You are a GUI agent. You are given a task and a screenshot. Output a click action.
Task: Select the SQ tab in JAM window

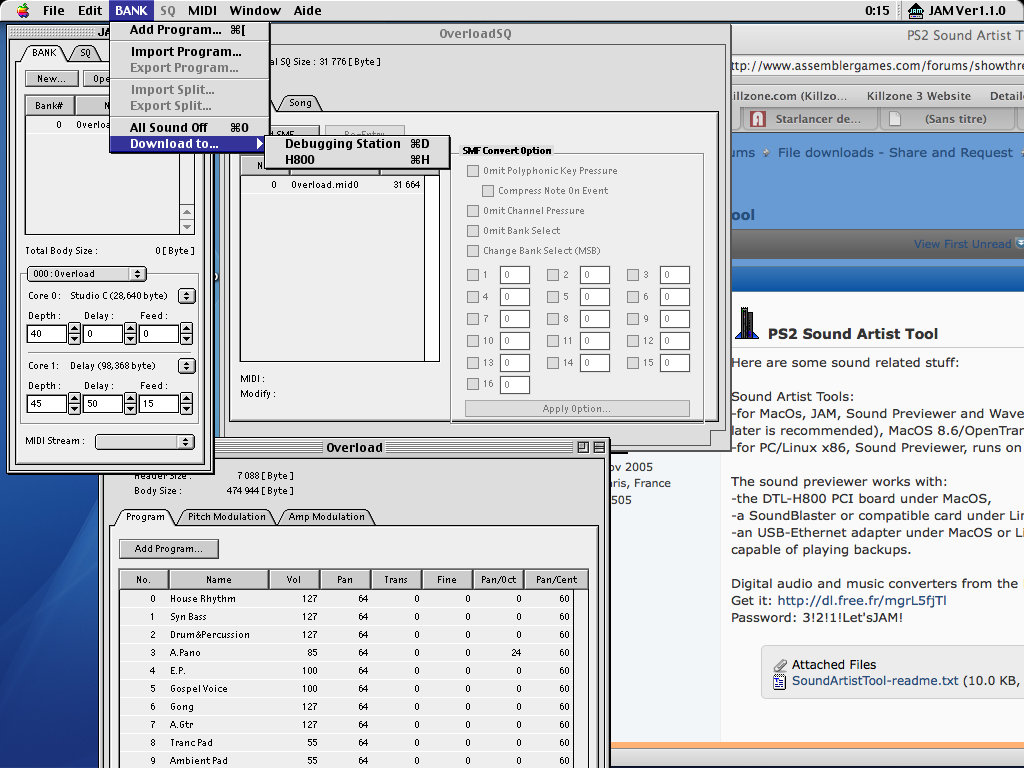point(86,53)
